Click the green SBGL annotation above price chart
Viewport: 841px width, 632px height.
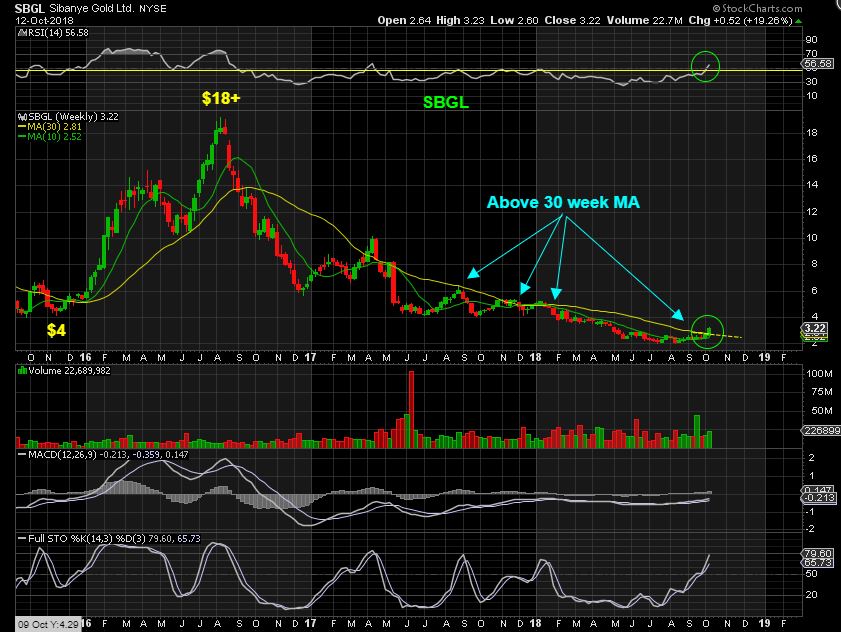click(x=446, y=102)
